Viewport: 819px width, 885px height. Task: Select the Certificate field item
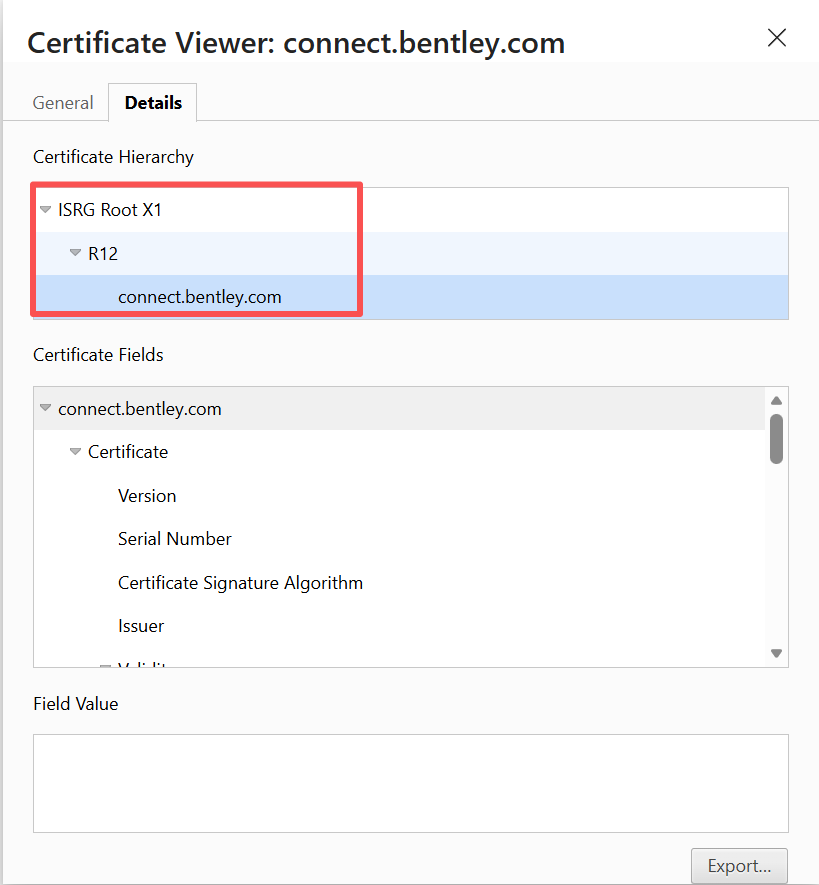pos(128,452)
